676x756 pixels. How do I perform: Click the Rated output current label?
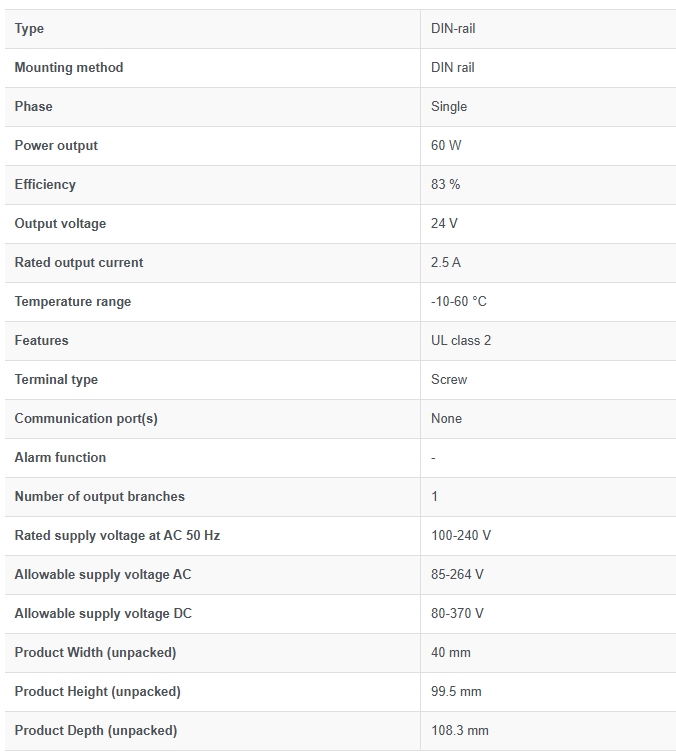[79, 262]
